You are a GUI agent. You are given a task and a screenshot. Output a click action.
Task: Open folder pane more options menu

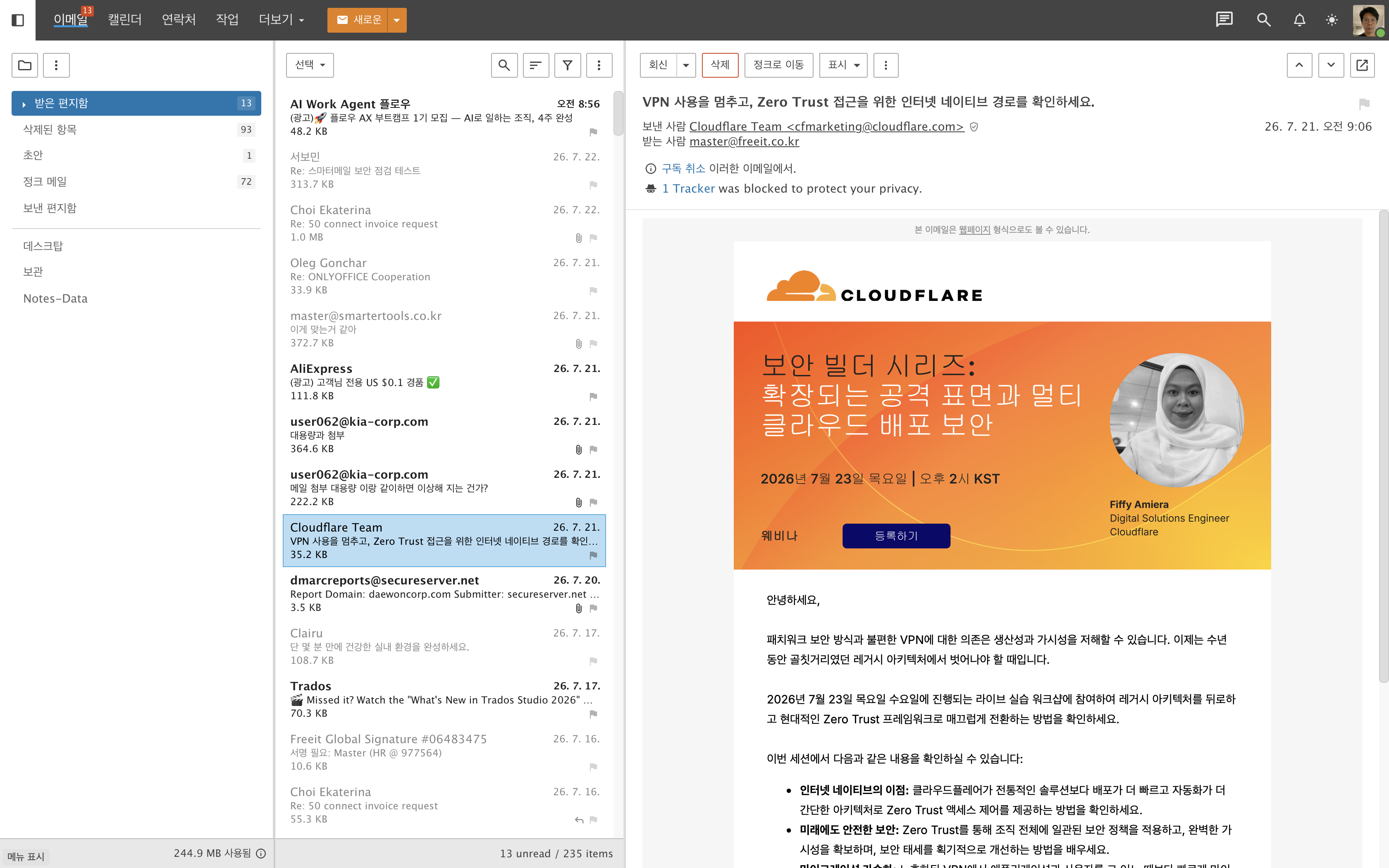click(56, 65)
